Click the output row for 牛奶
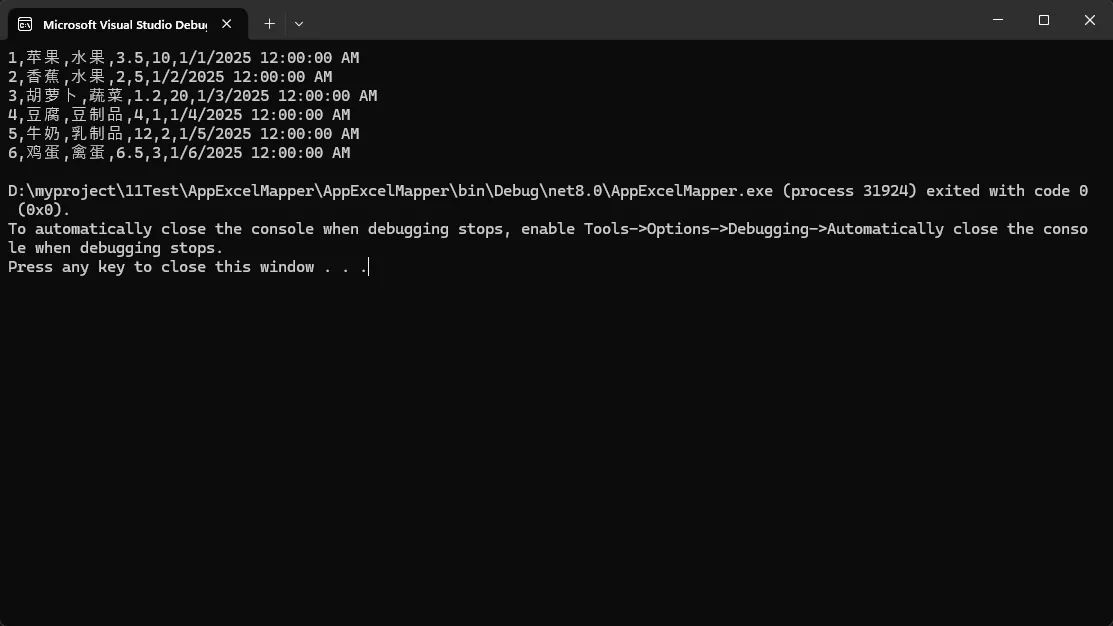The image size is (1113, 626). click(x=183, y=134)
